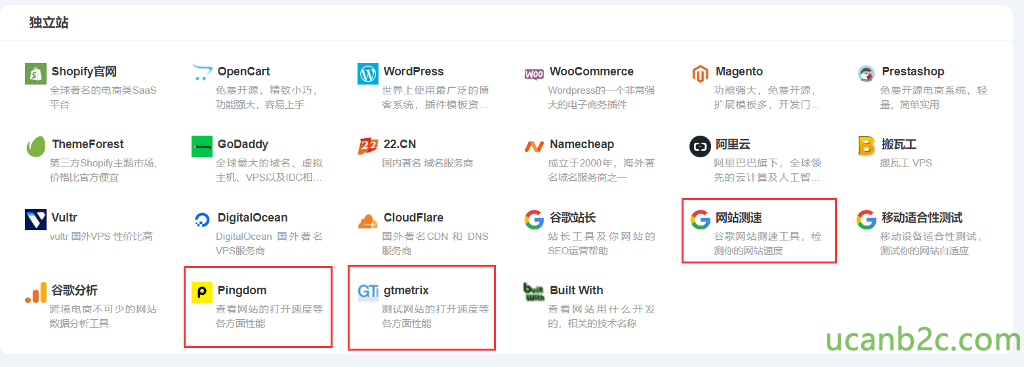Click the 搬瓦工 yellow B icon
The height and width of the screenshot is (367, 1024).
[866, 147]
